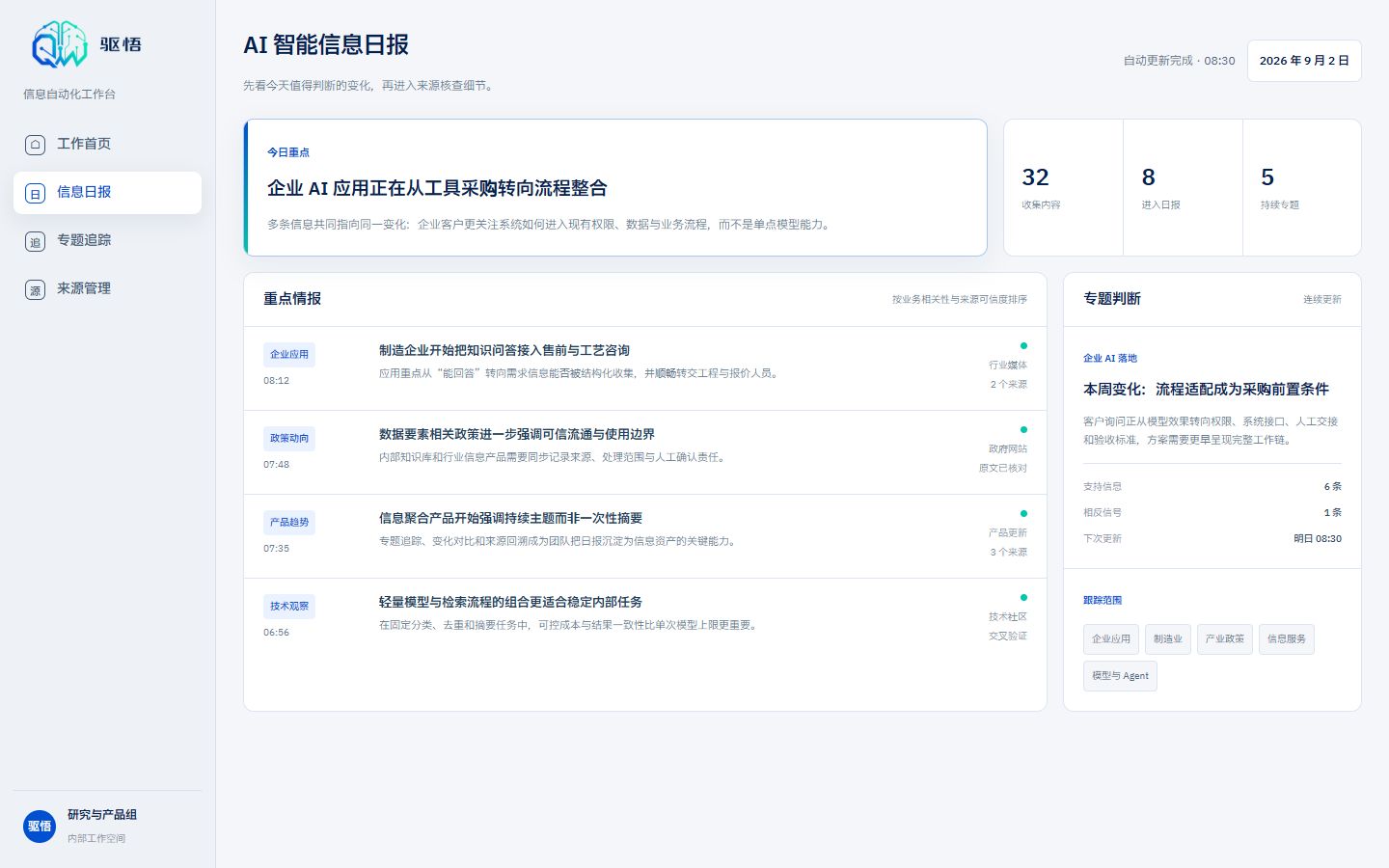Open article 轻量模型与检索流程的组合更适合稳定内部任务
This screenshot has height=868, width=1389.
[510, 602]
